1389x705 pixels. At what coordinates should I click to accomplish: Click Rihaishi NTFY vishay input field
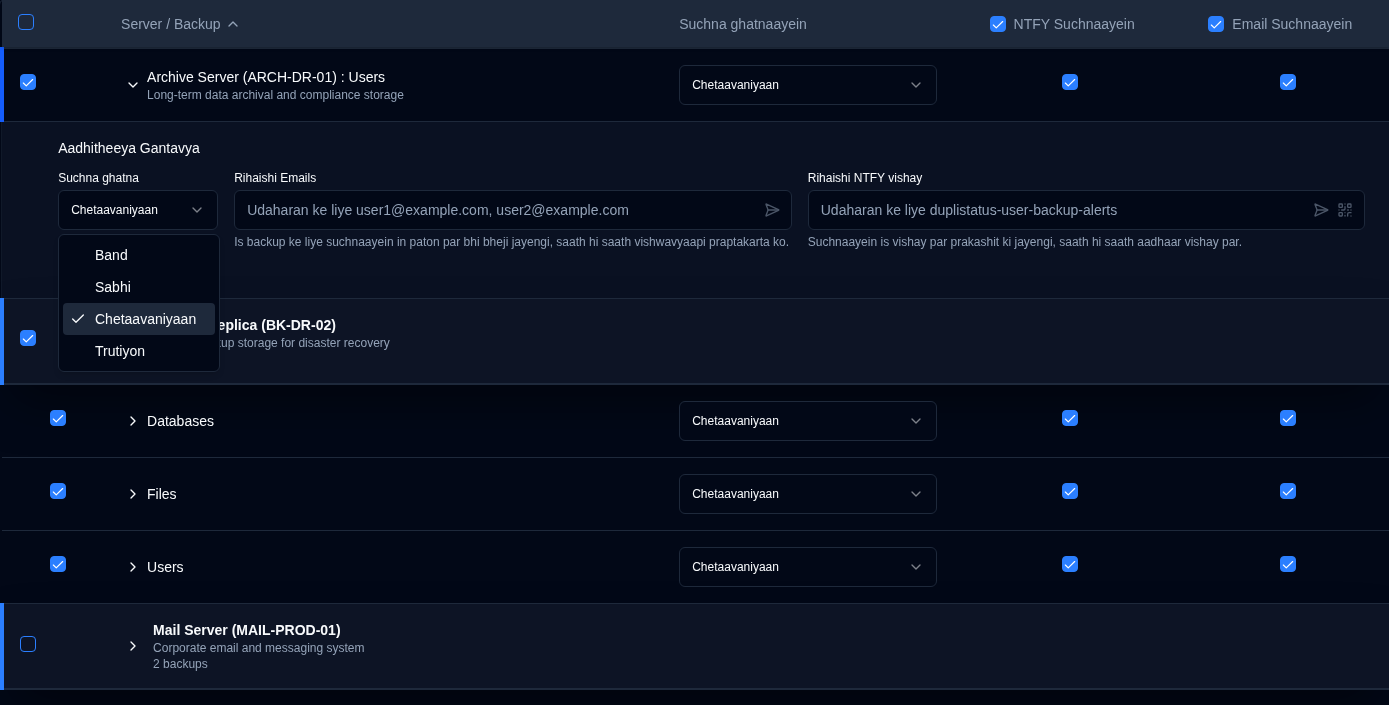[1086, 210]
